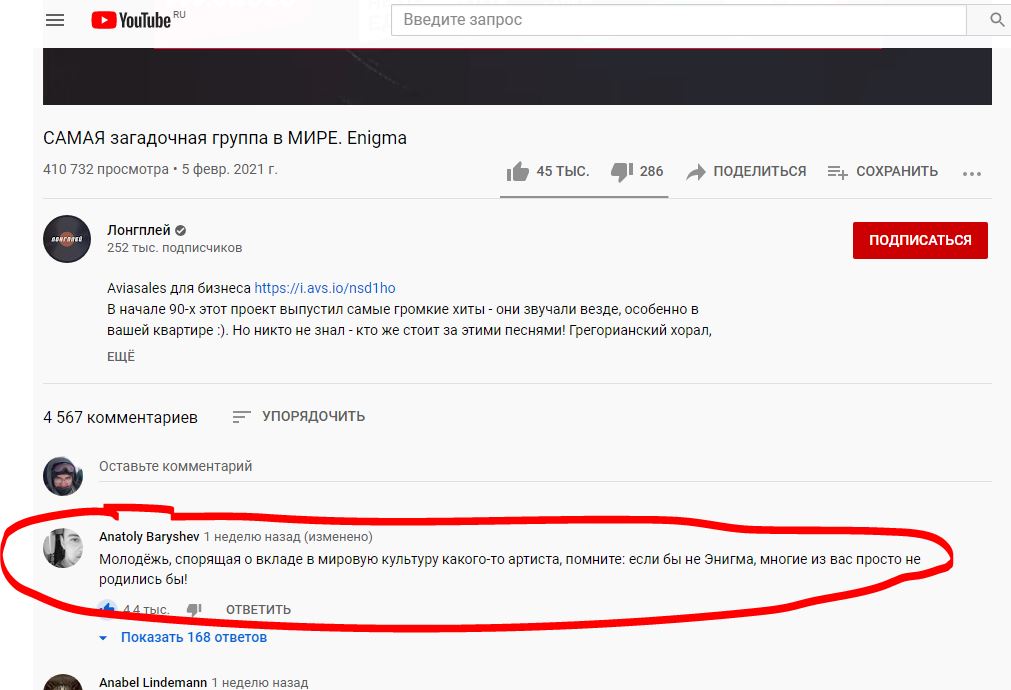Subscribe with the ПОДПИСАТЬСЯ button
1011x690 pixels.
pos(920,240)
